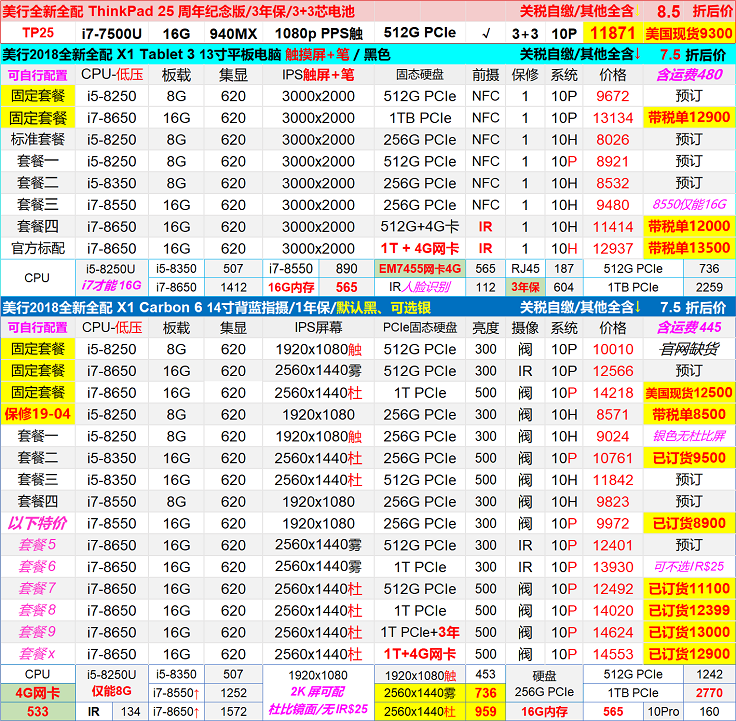736x721 pixels.
Task: Click the 8921 price cell
Action: pos(613,161)
